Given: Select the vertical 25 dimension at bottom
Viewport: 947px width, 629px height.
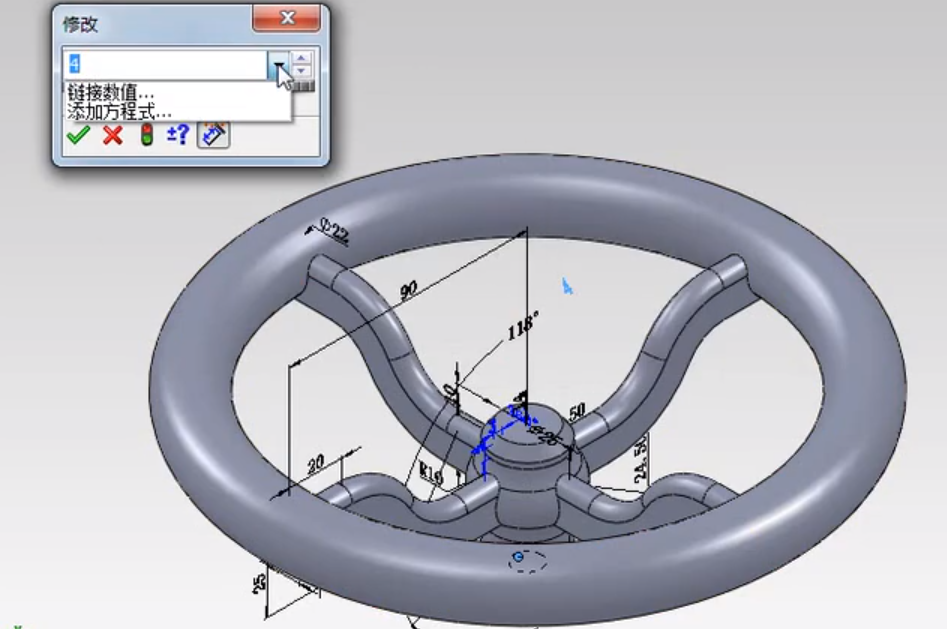Looking at the screenshot, I should pos(259,582).
